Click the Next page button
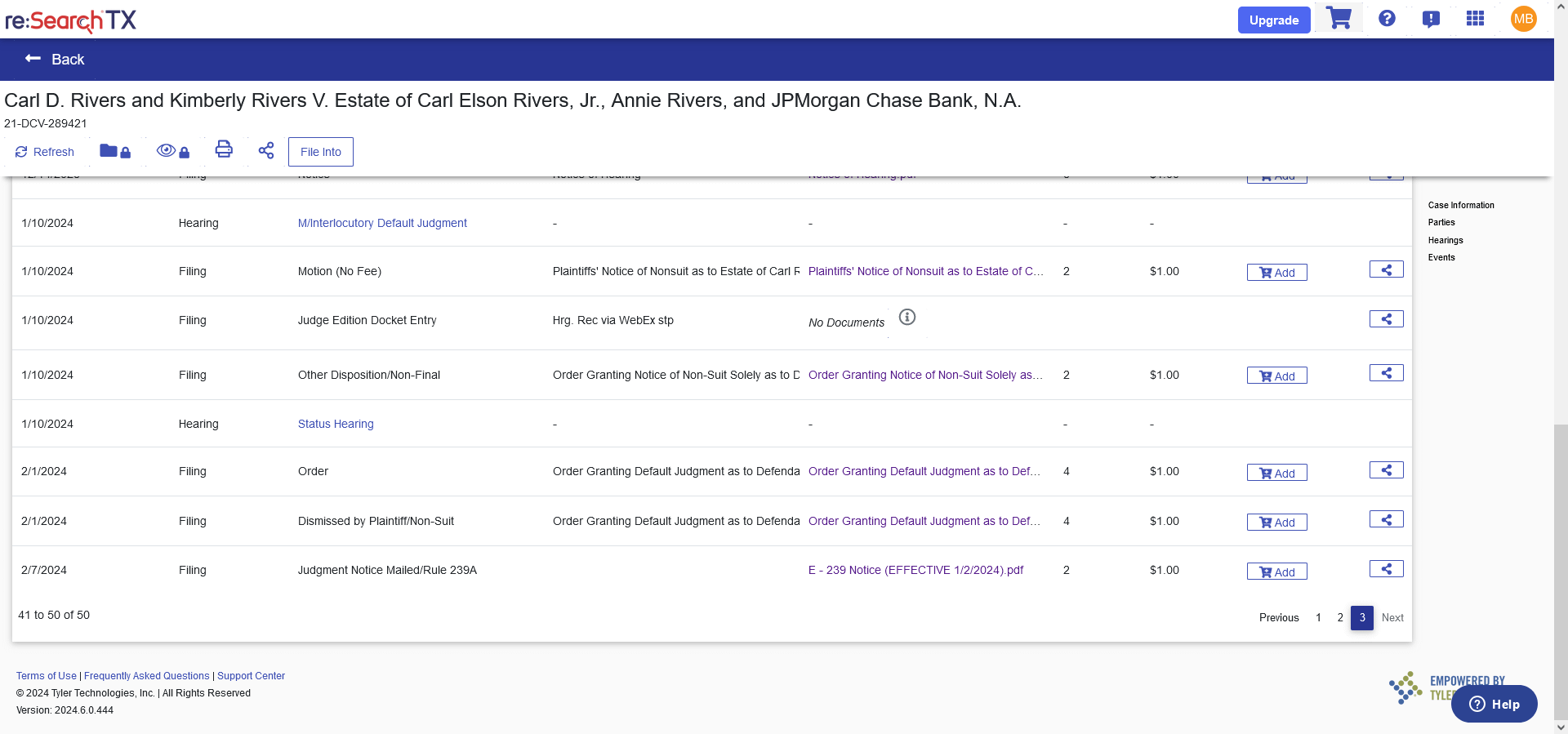The width and height of the screenshot is (1568, 734). pyautogui.click(x=1392, y=617)
